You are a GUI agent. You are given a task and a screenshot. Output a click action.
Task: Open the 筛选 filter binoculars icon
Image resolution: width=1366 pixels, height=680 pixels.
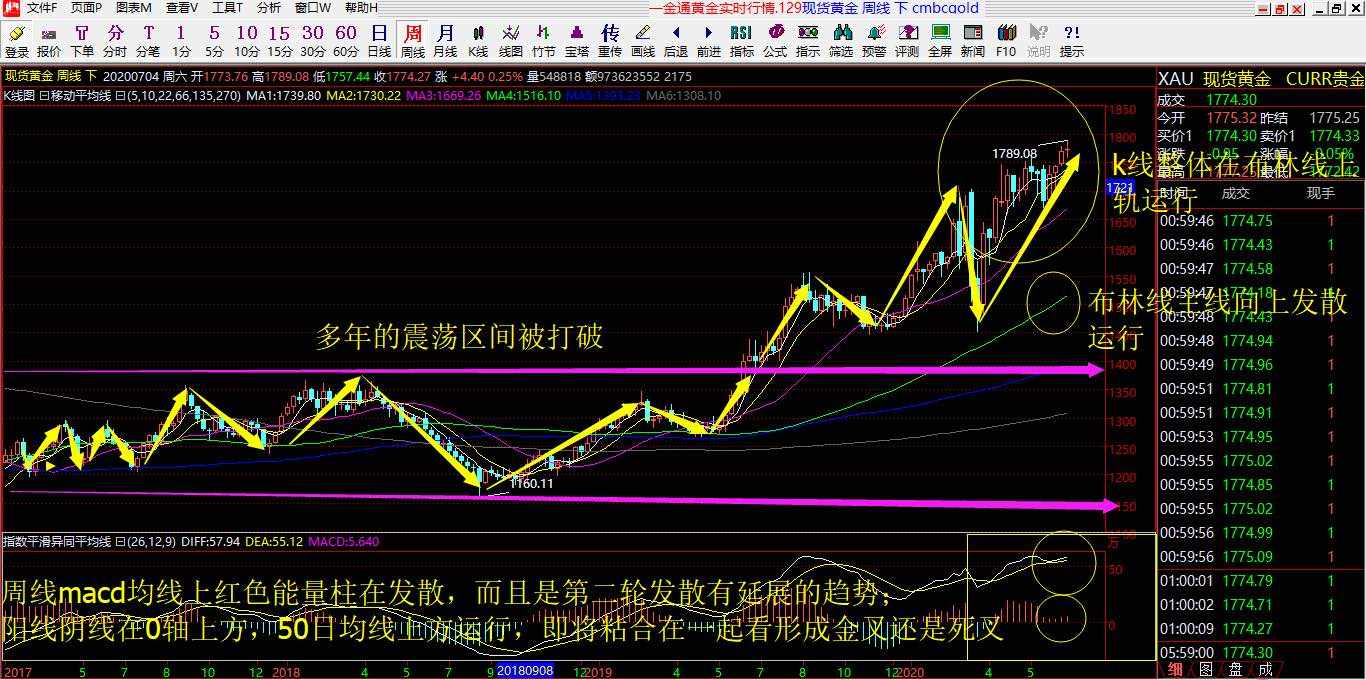pos(841,41)
